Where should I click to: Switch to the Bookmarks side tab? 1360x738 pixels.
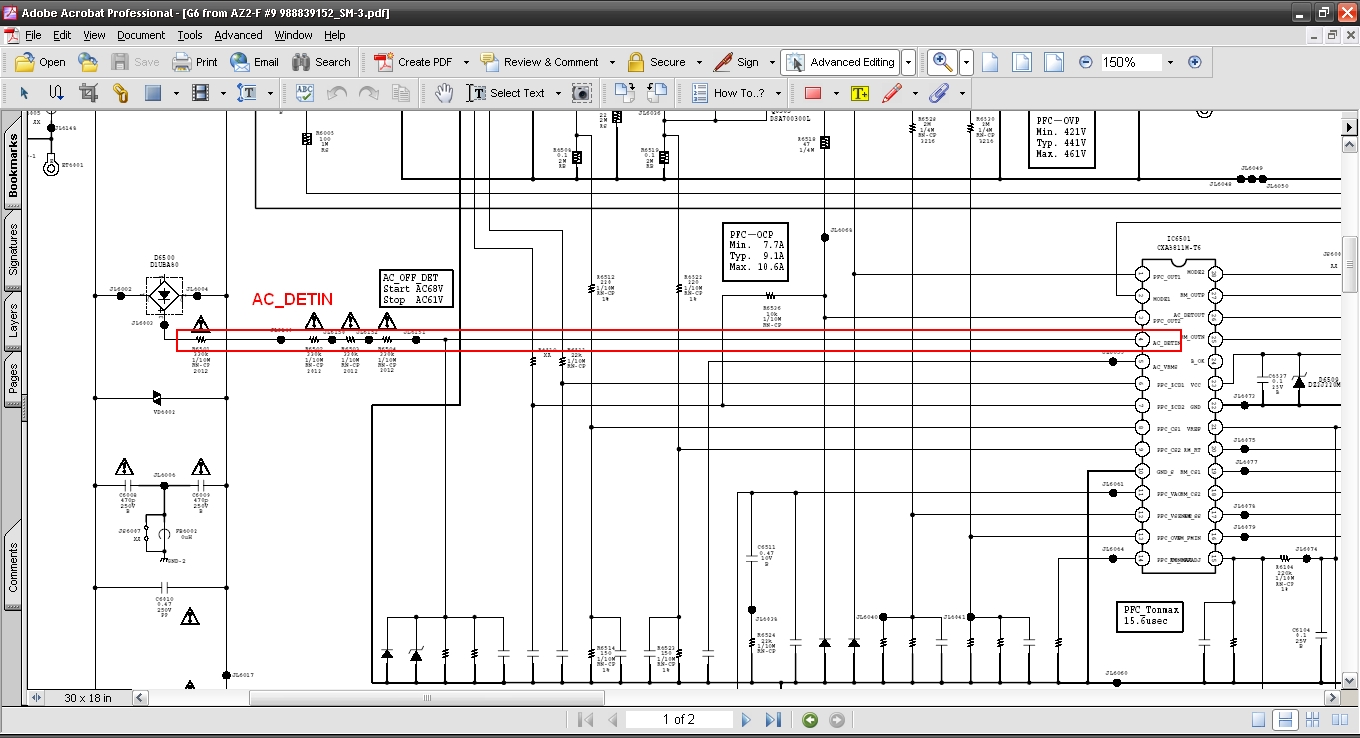pyautogui.click(x=14, y=165)
